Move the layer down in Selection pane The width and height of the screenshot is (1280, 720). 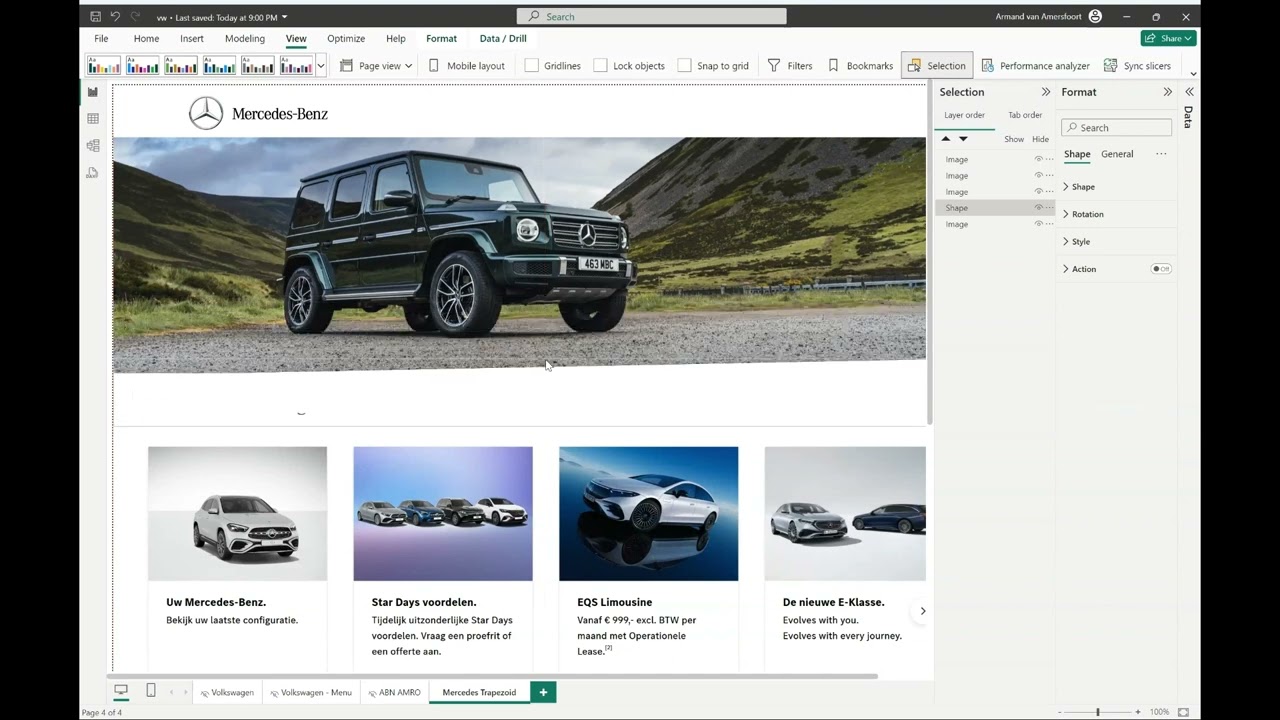point(963,139)
